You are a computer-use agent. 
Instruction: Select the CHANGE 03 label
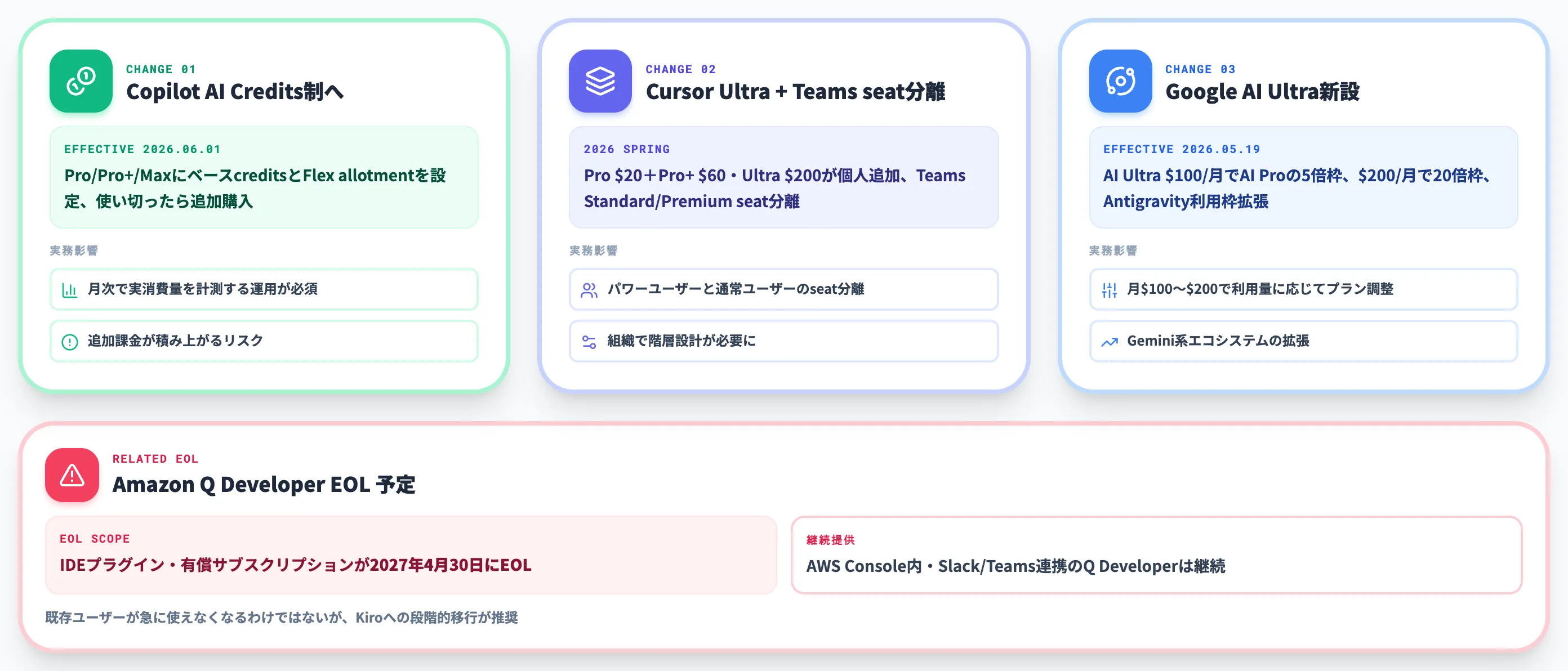1200,69
